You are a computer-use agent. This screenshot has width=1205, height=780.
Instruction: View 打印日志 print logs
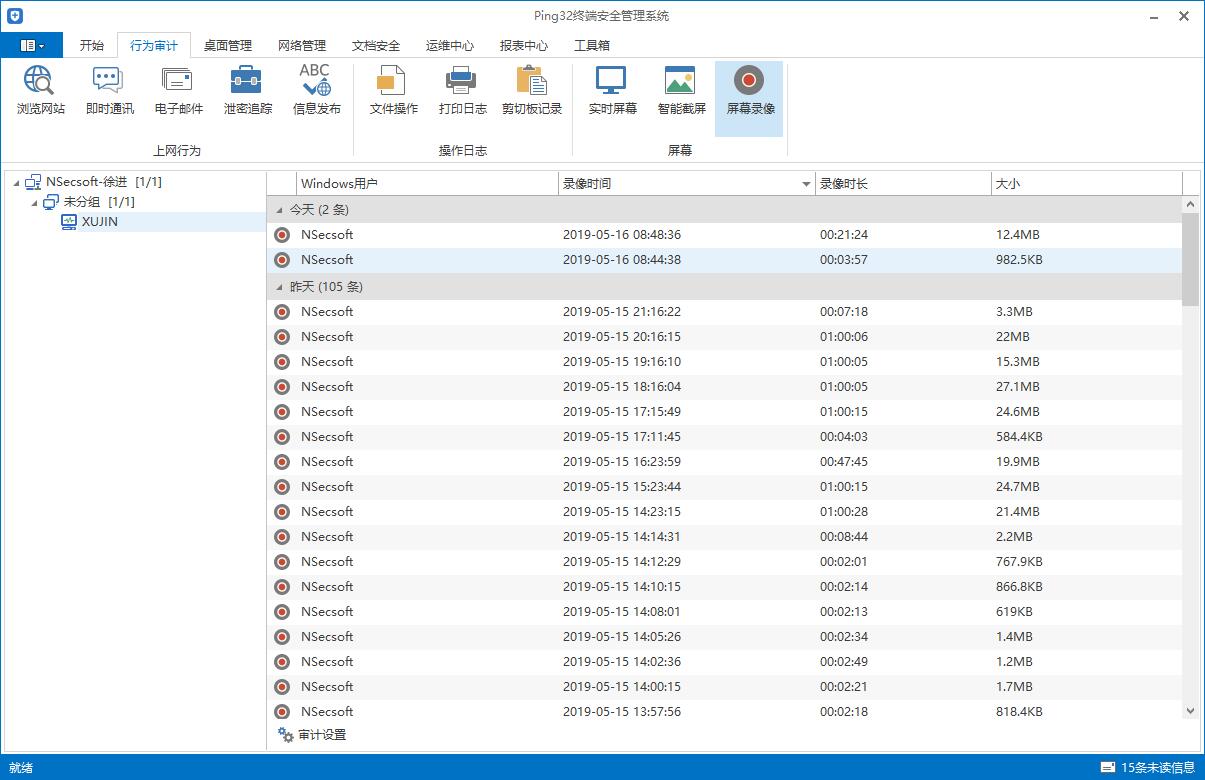click(461, 90)
